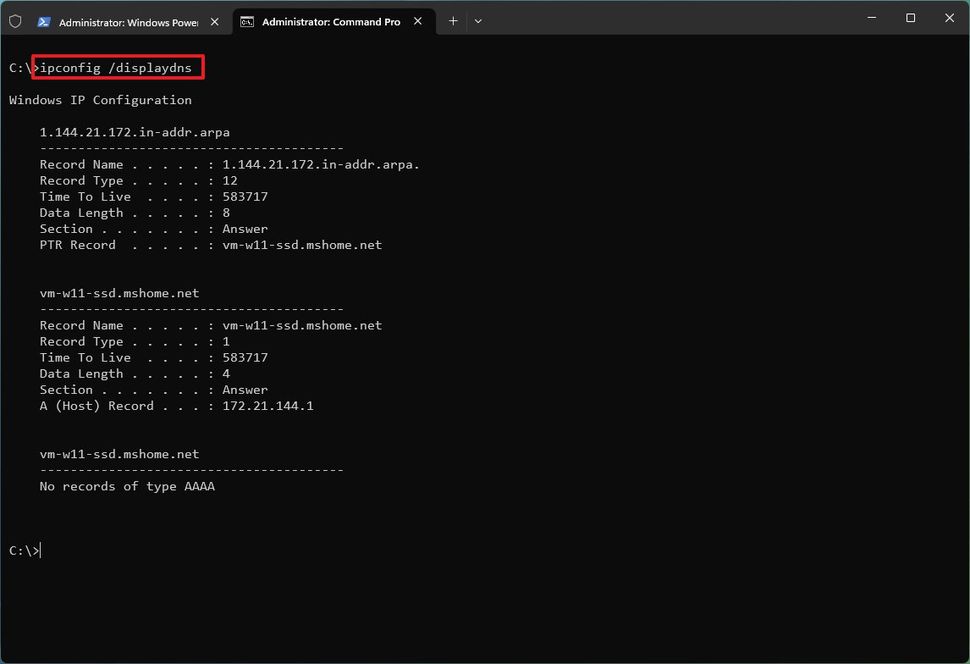Click the No records of type AAAA text
This screenshot has width=970, height=664.
126,486
